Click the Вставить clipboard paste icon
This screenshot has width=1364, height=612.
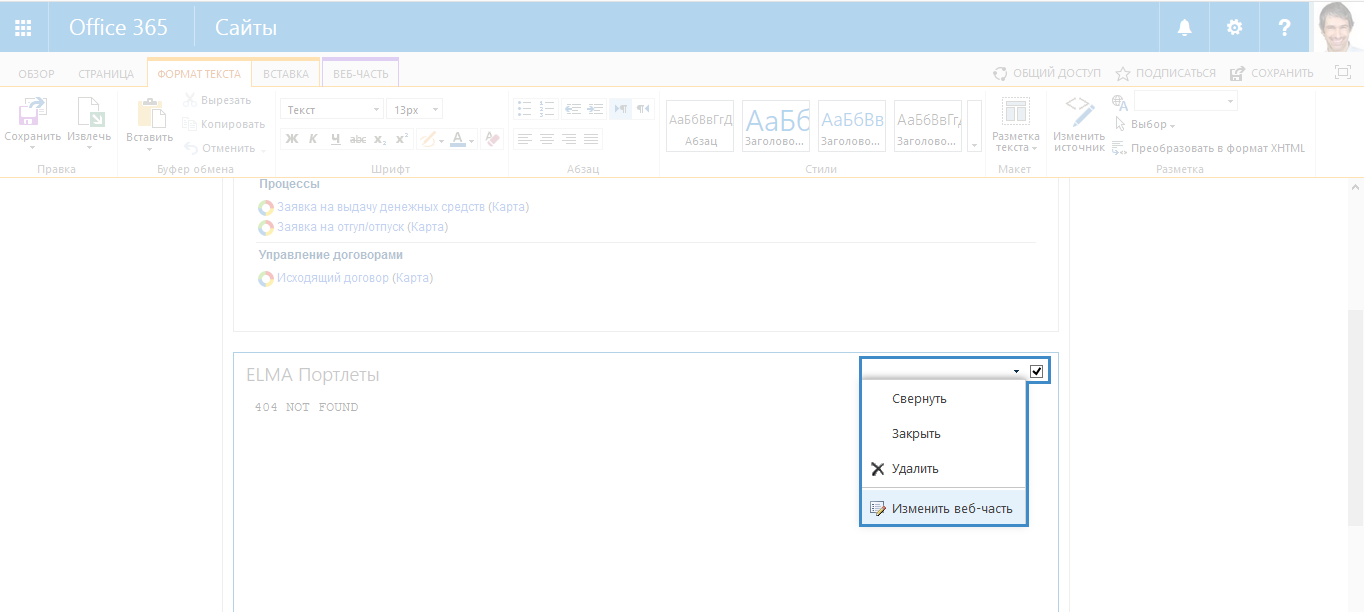[x=150, y=112]
